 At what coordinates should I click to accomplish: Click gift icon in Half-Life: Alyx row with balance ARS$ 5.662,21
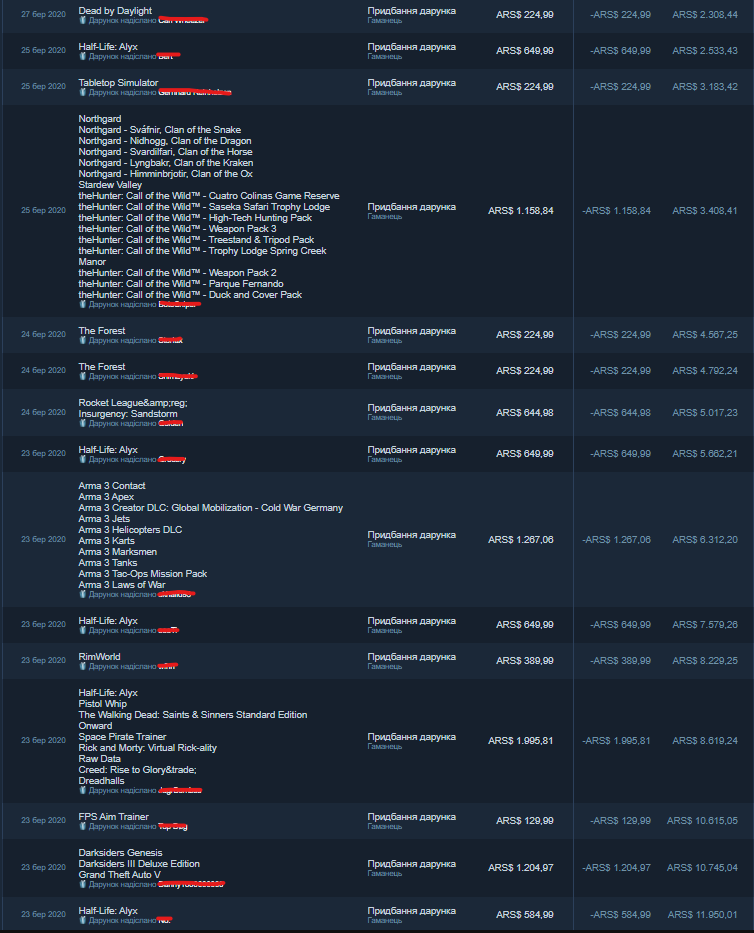83,459
